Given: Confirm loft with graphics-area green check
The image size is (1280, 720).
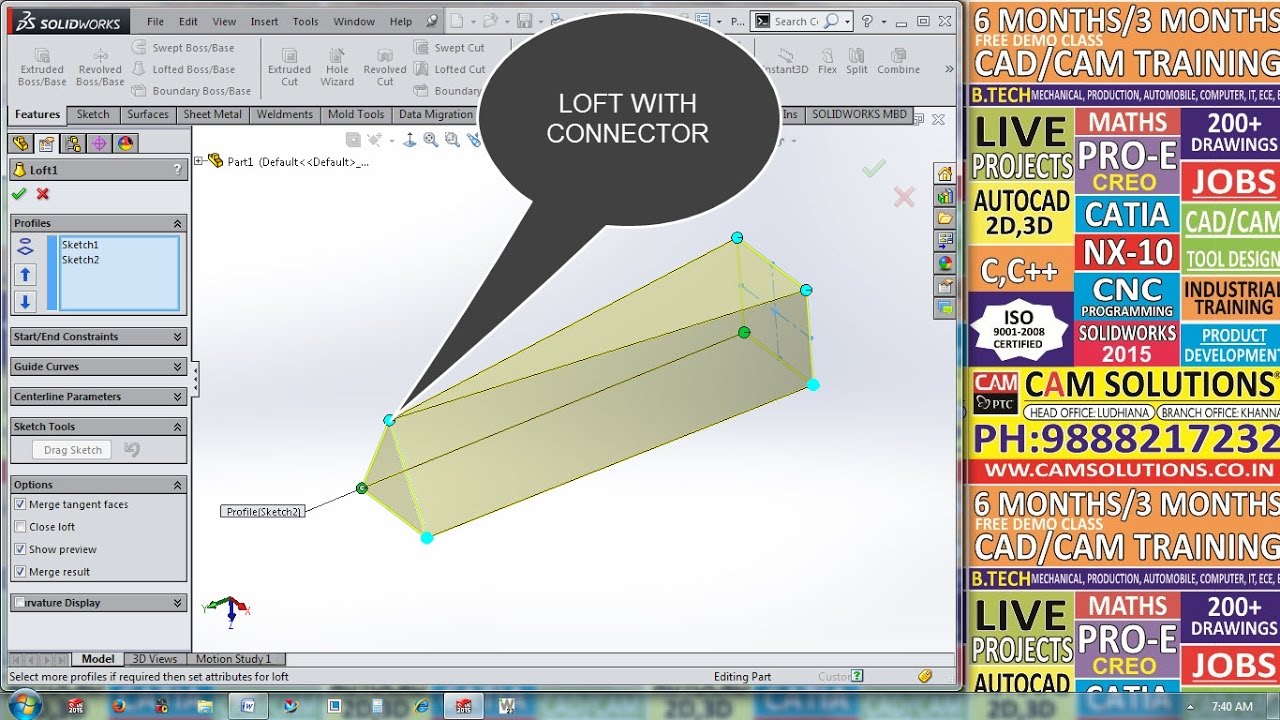Looking at the screenshot, I should click(x=874, y=169).
